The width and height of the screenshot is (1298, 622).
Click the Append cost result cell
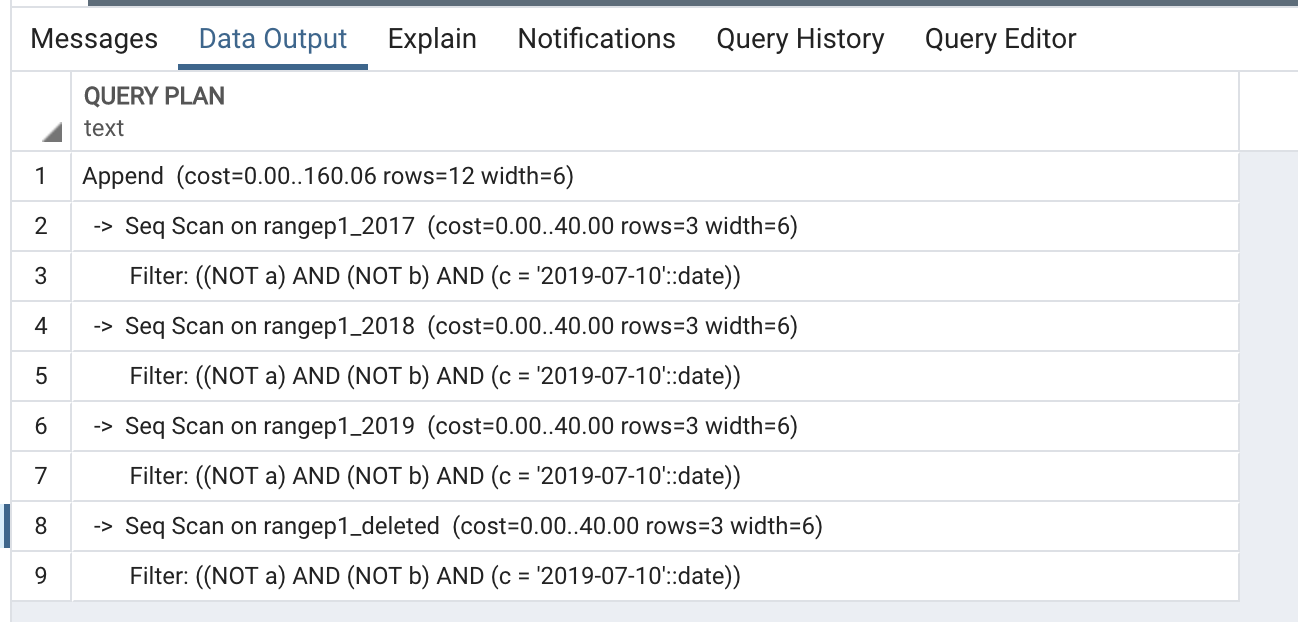tap(328, 177)
